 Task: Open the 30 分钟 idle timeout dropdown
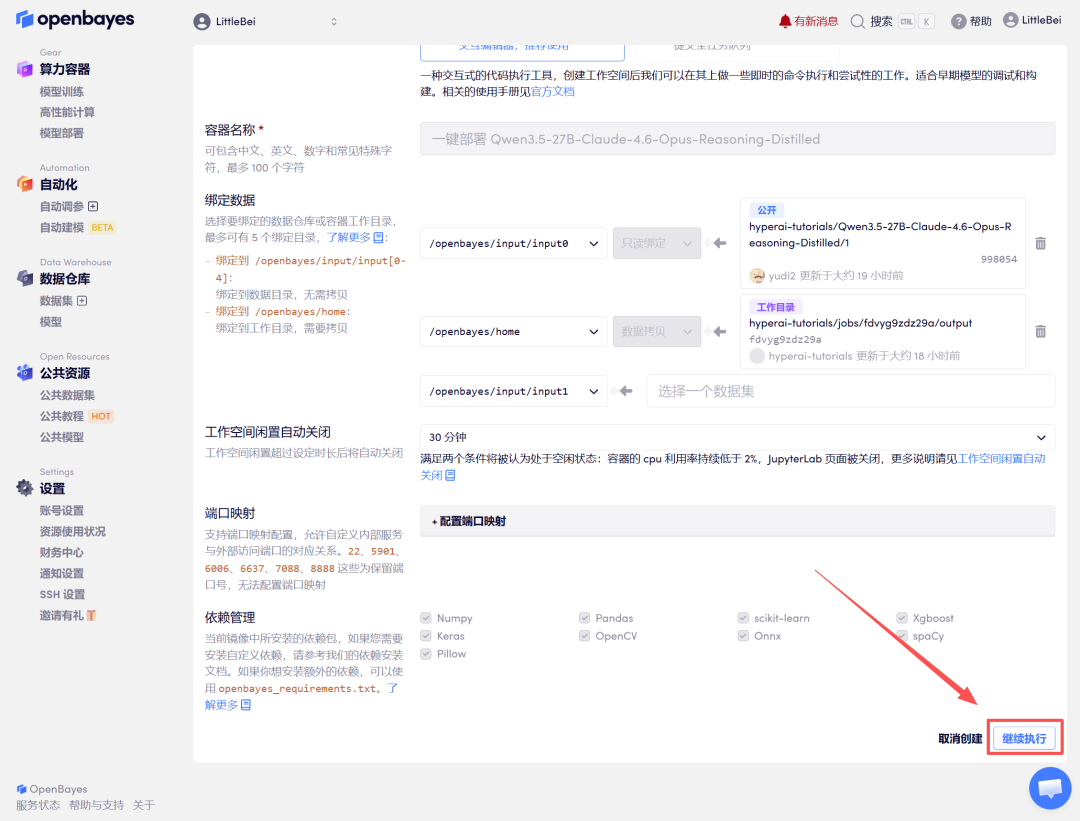click(x=737, y=437)
